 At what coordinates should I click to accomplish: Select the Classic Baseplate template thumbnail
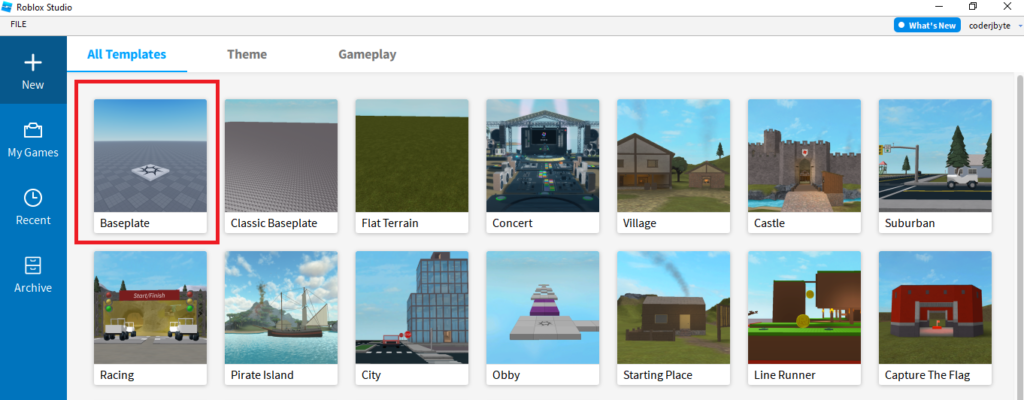281,156
